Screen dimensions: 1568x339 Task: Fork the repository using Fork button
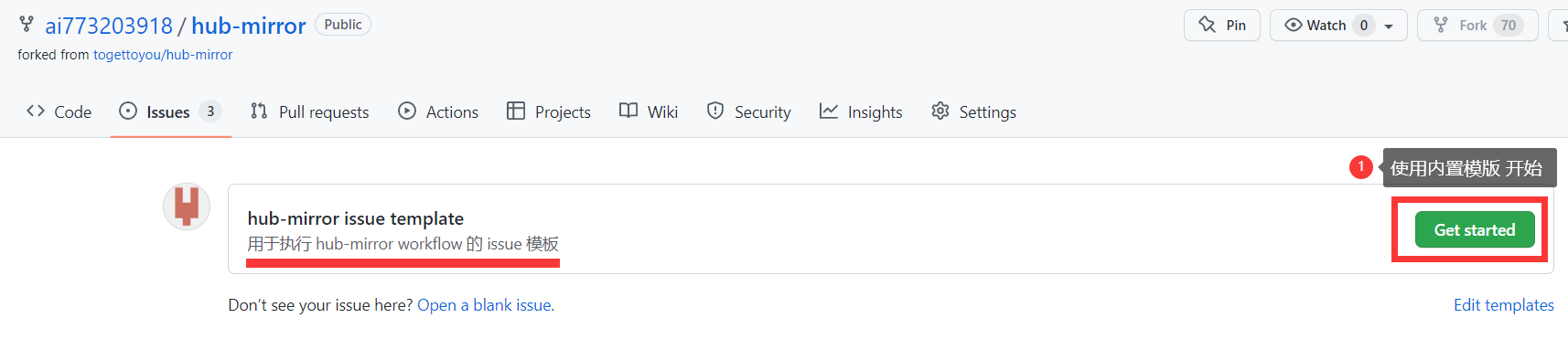click(1477, 25)
